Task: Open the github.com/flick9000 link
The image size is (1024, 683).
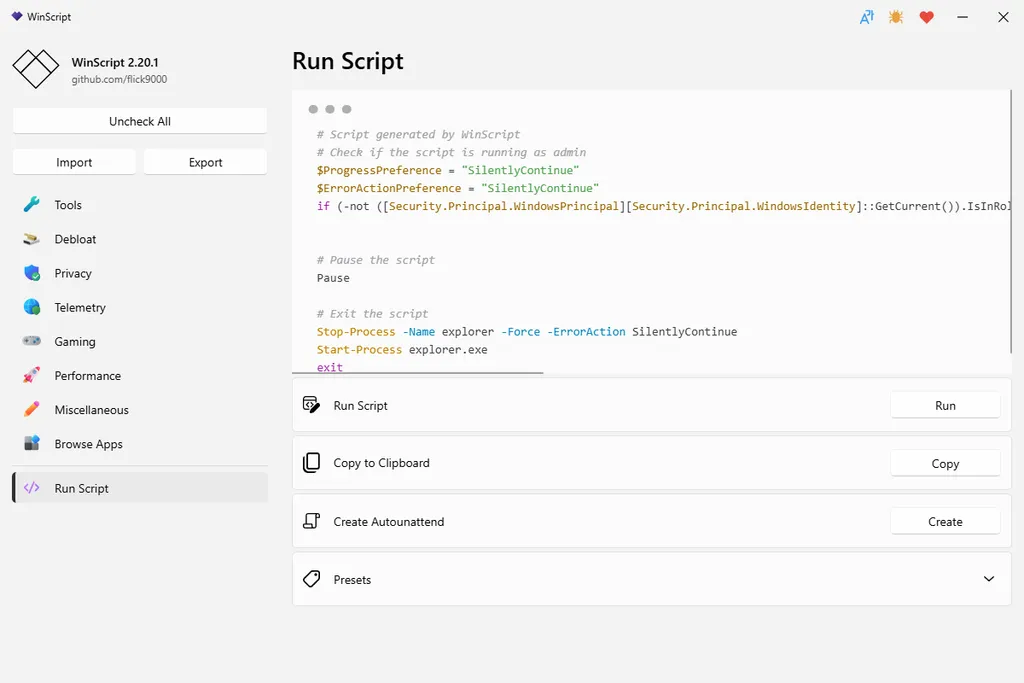Action: point(119,79)
